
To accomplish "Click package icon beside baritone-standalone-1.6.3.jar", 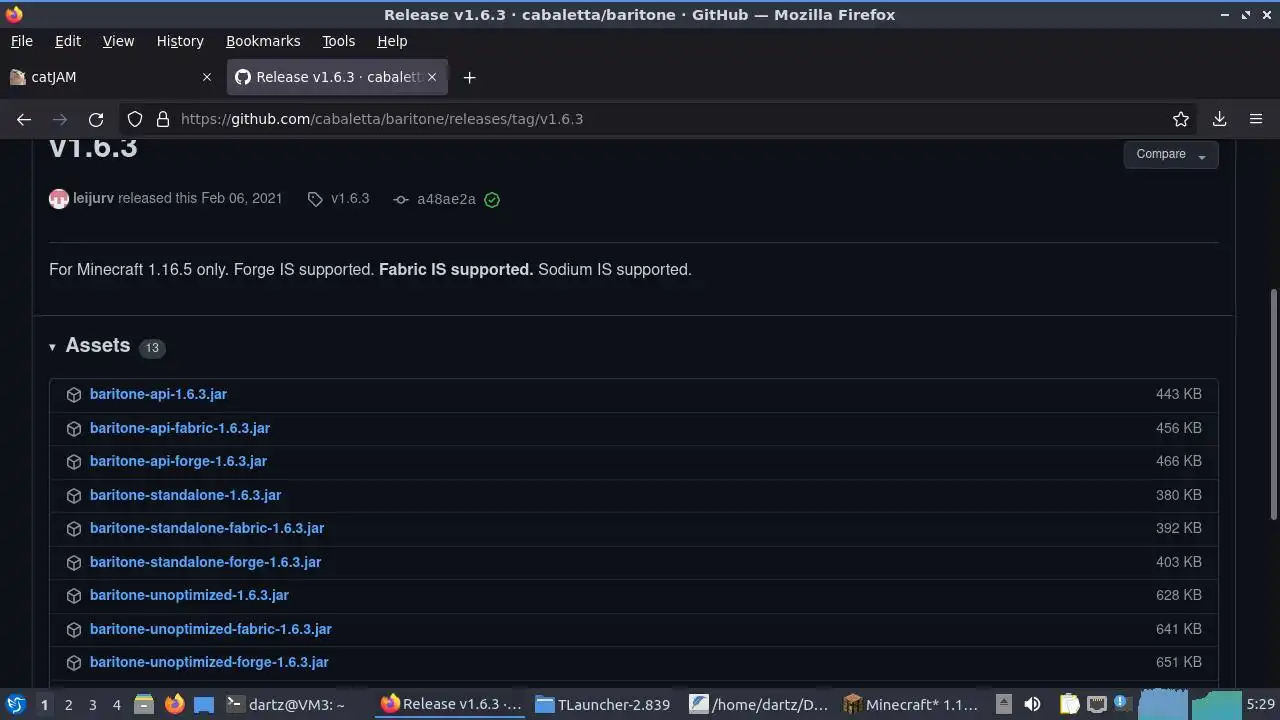I will (x=73, y=496).
